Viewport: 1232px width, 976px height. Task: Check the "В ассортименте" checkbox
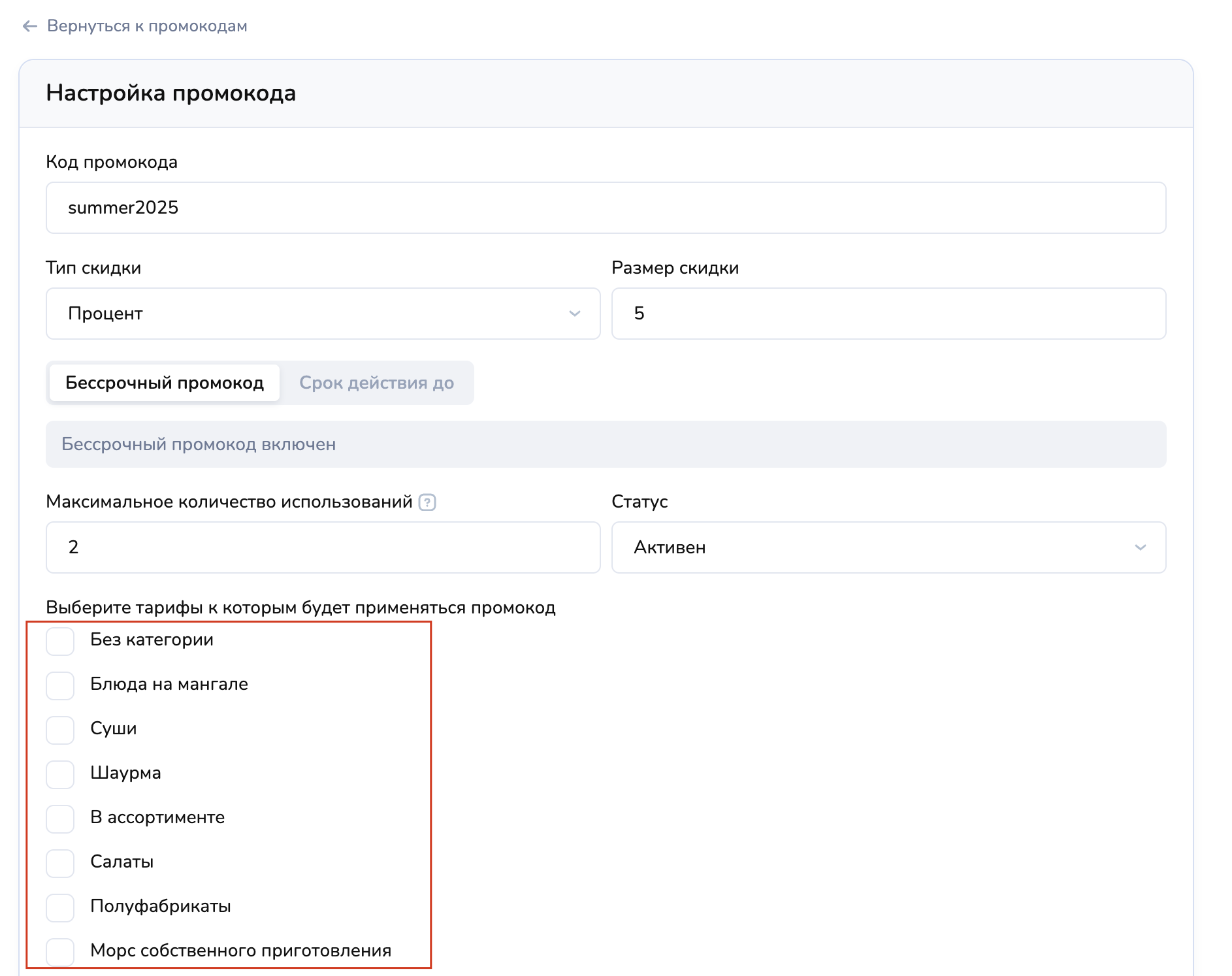tap(60, 819)
